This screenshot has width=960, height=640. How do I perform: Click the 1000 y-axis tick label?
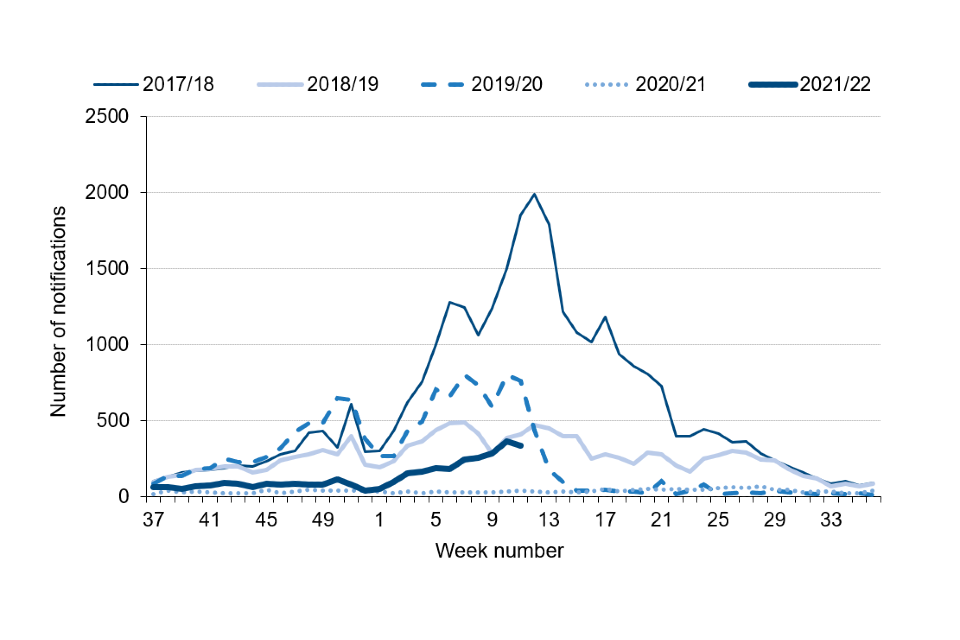pos(109,344)
